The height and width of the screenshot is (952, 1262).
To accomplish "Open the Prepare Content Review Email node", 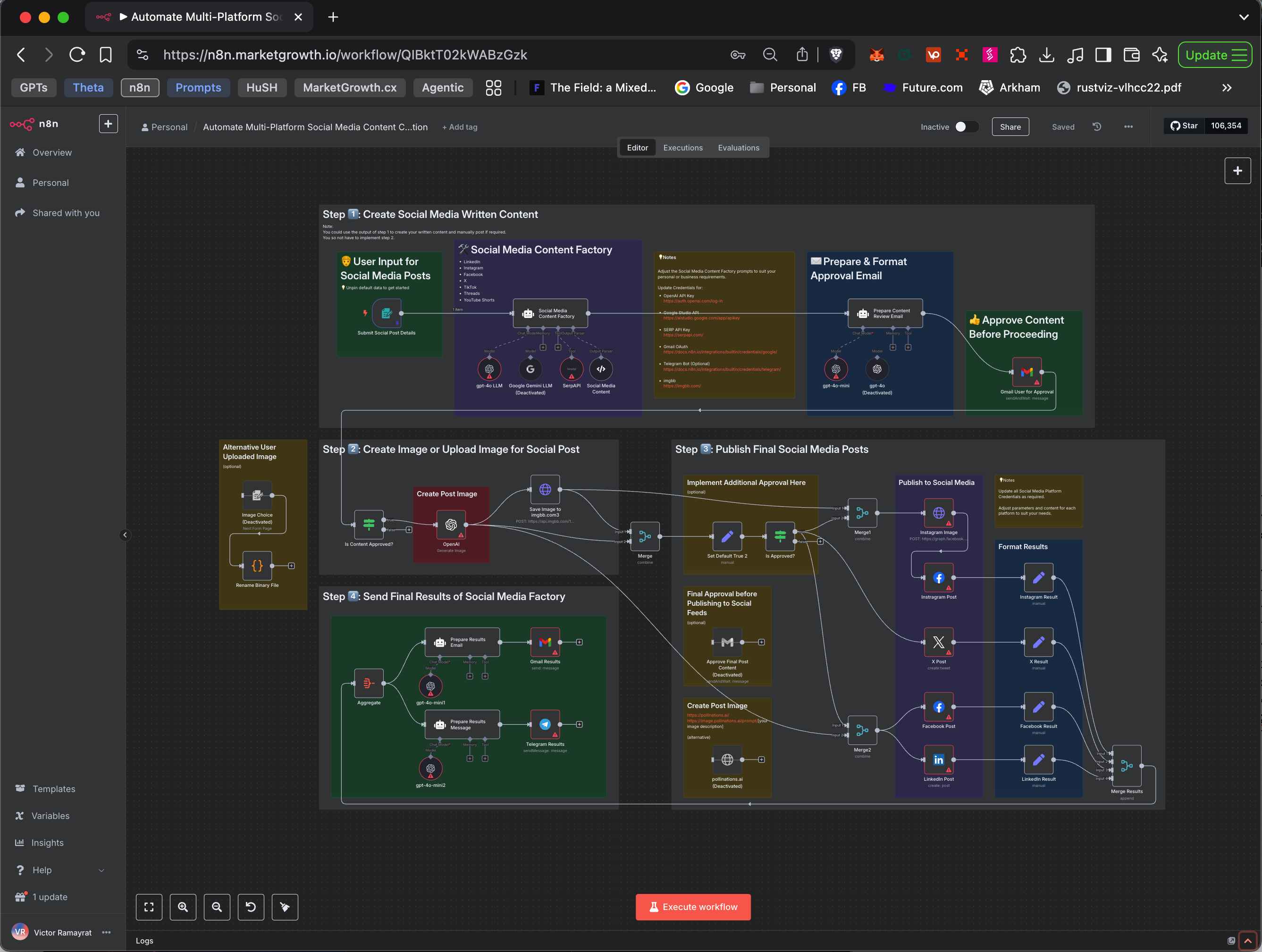I will [x=885, y=313].
